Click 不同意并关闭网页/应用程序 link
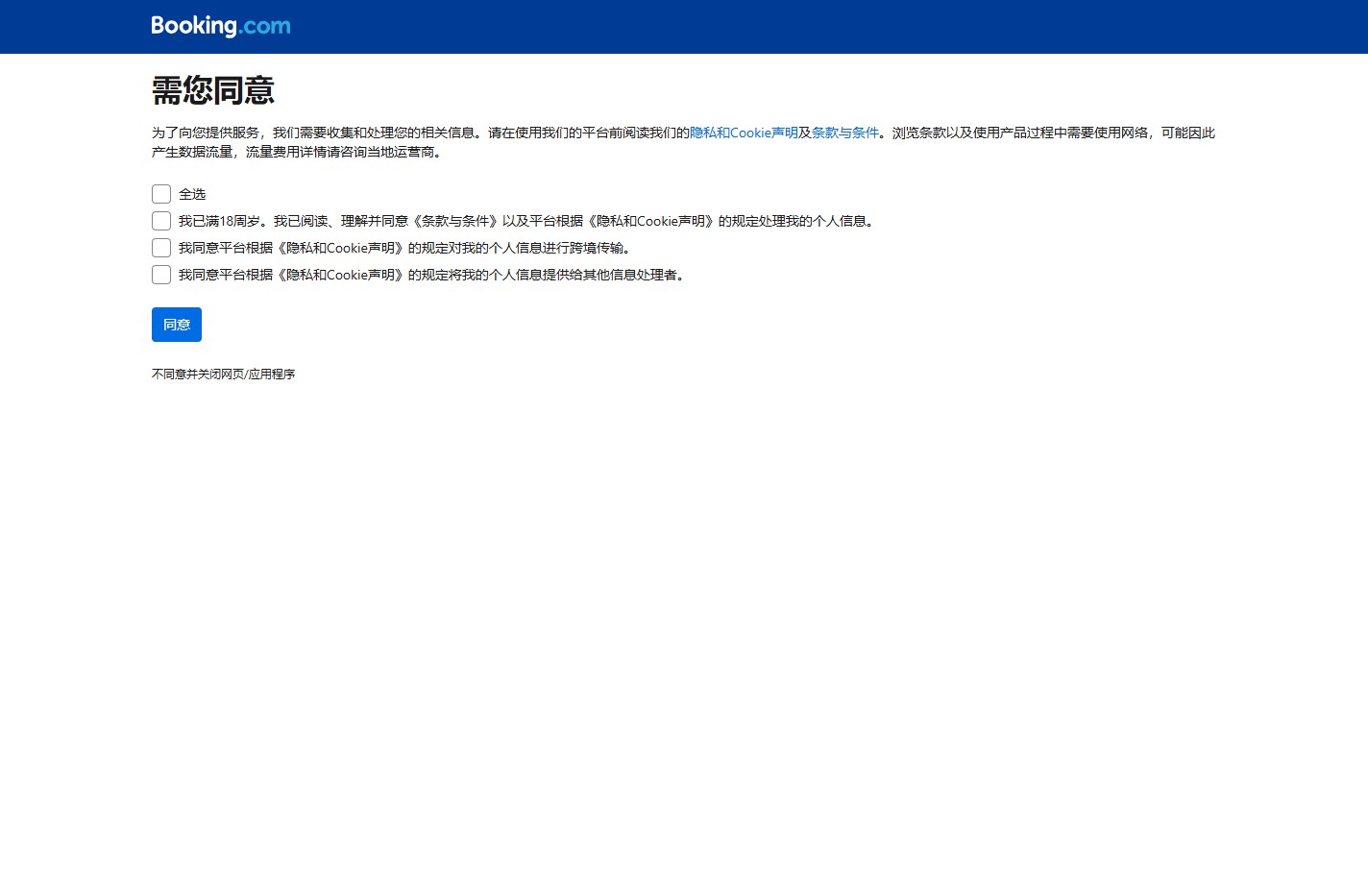The height and width of the screenshot is (896, 1368). point(223,375)
